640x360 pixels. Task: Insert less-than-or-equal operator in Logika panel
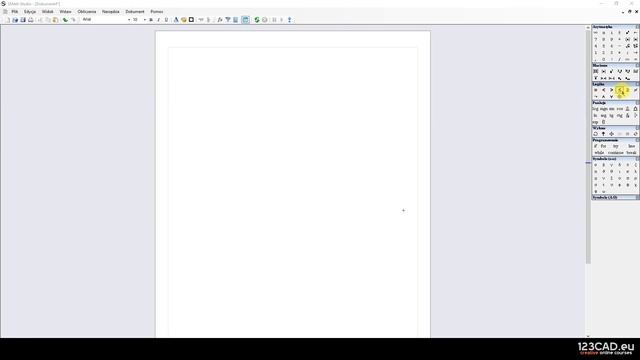(620, 90)
